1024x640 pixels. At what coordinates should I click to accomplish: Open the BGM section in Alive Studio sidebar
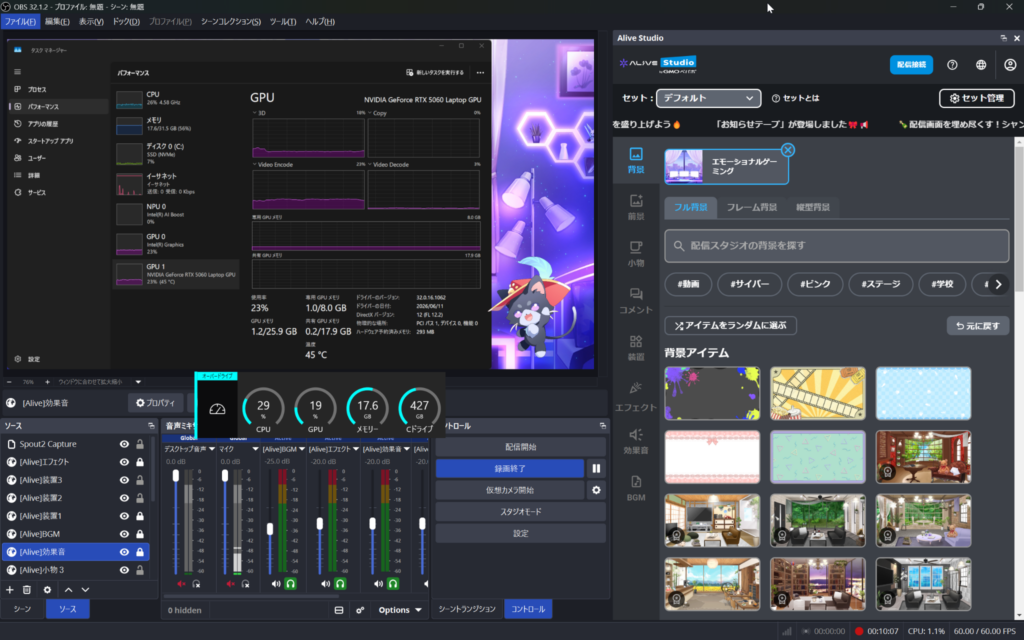coord(635,488)
